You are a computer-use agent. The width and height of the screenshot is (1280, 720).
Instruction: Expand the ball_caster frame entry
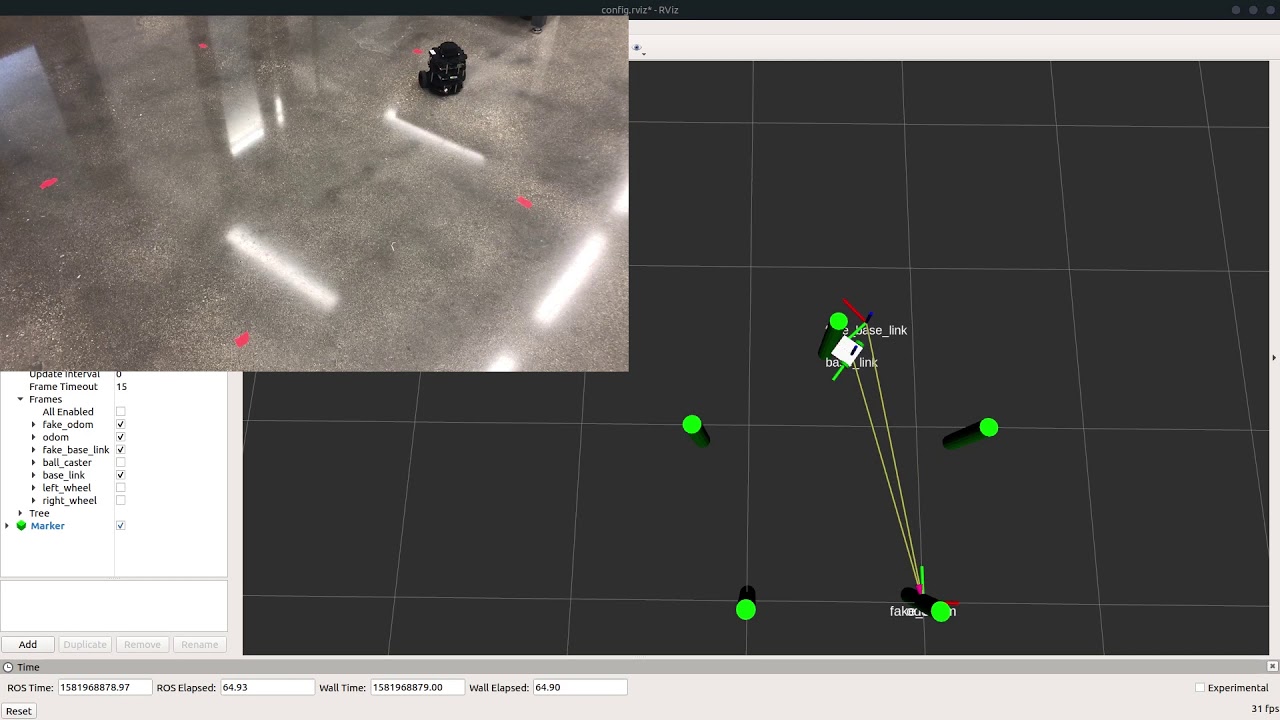point(33,463)
